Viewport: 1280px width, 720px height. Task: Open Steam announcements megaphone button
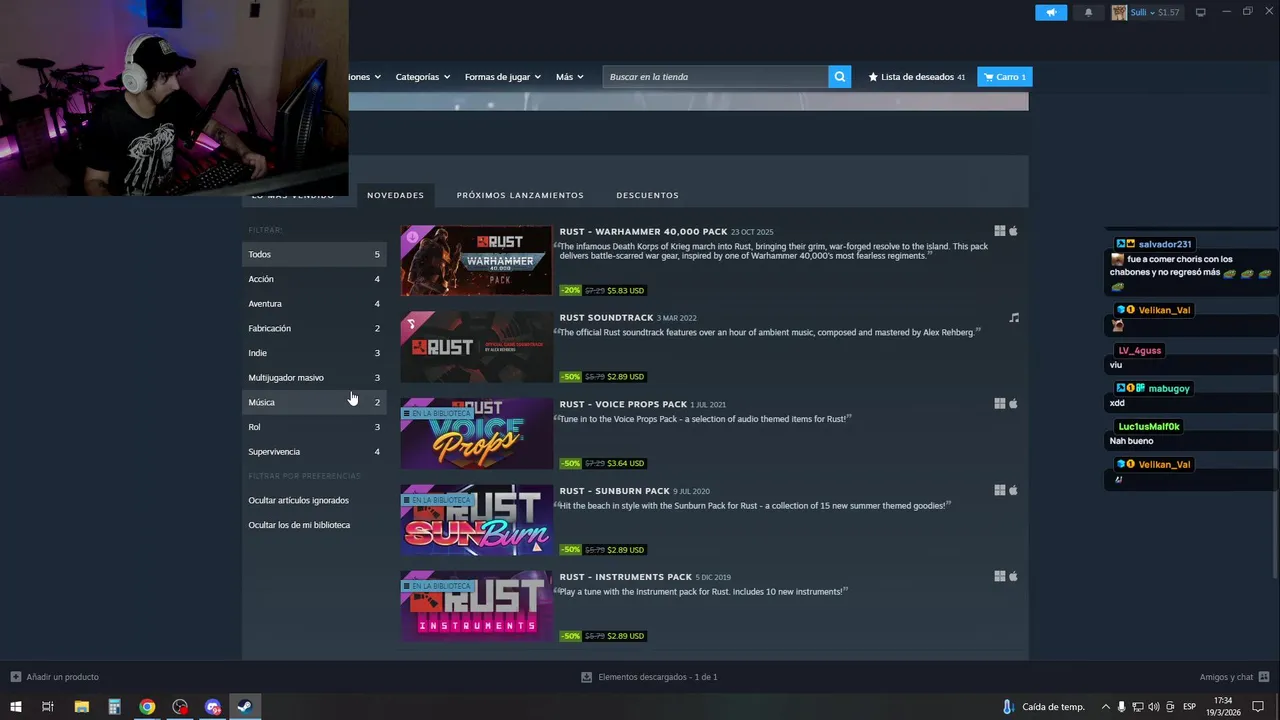click(x=1051, y=12)
